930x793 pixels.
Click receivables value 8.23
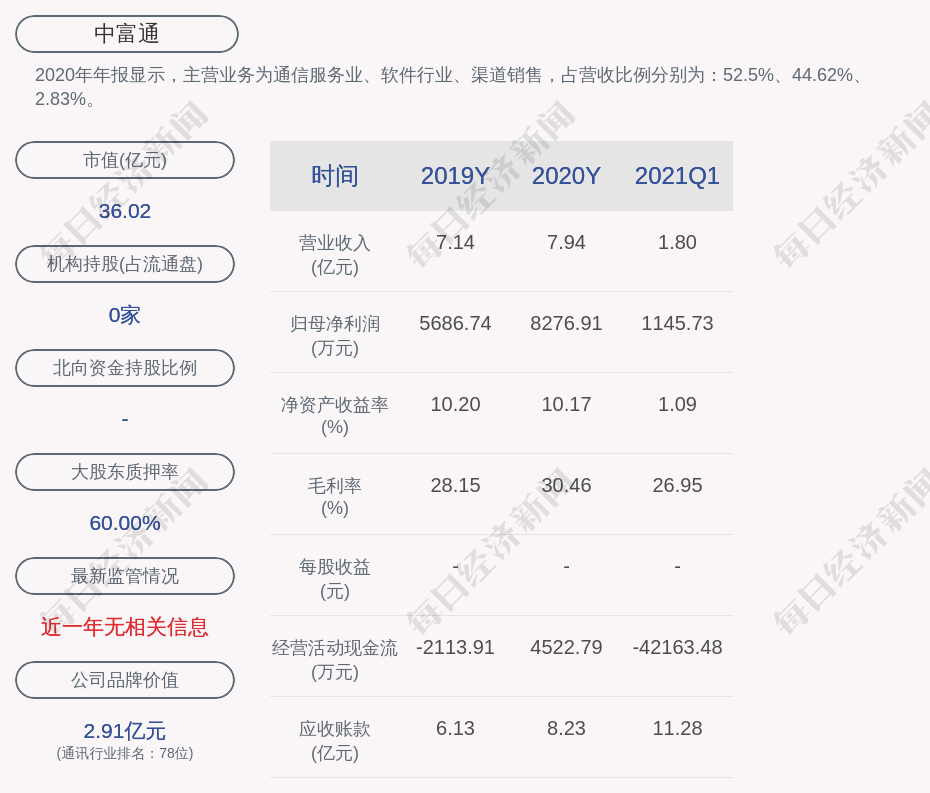(566, 728)
